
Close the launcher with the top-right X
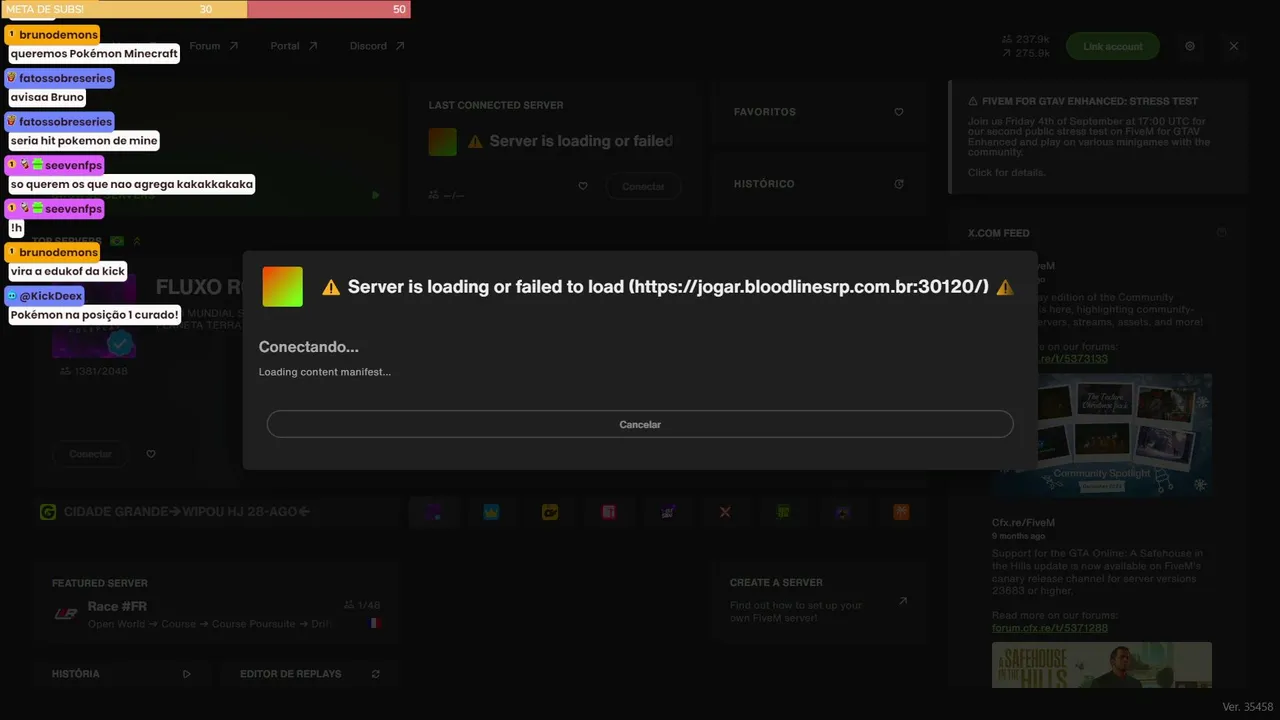pos(1234,46)
